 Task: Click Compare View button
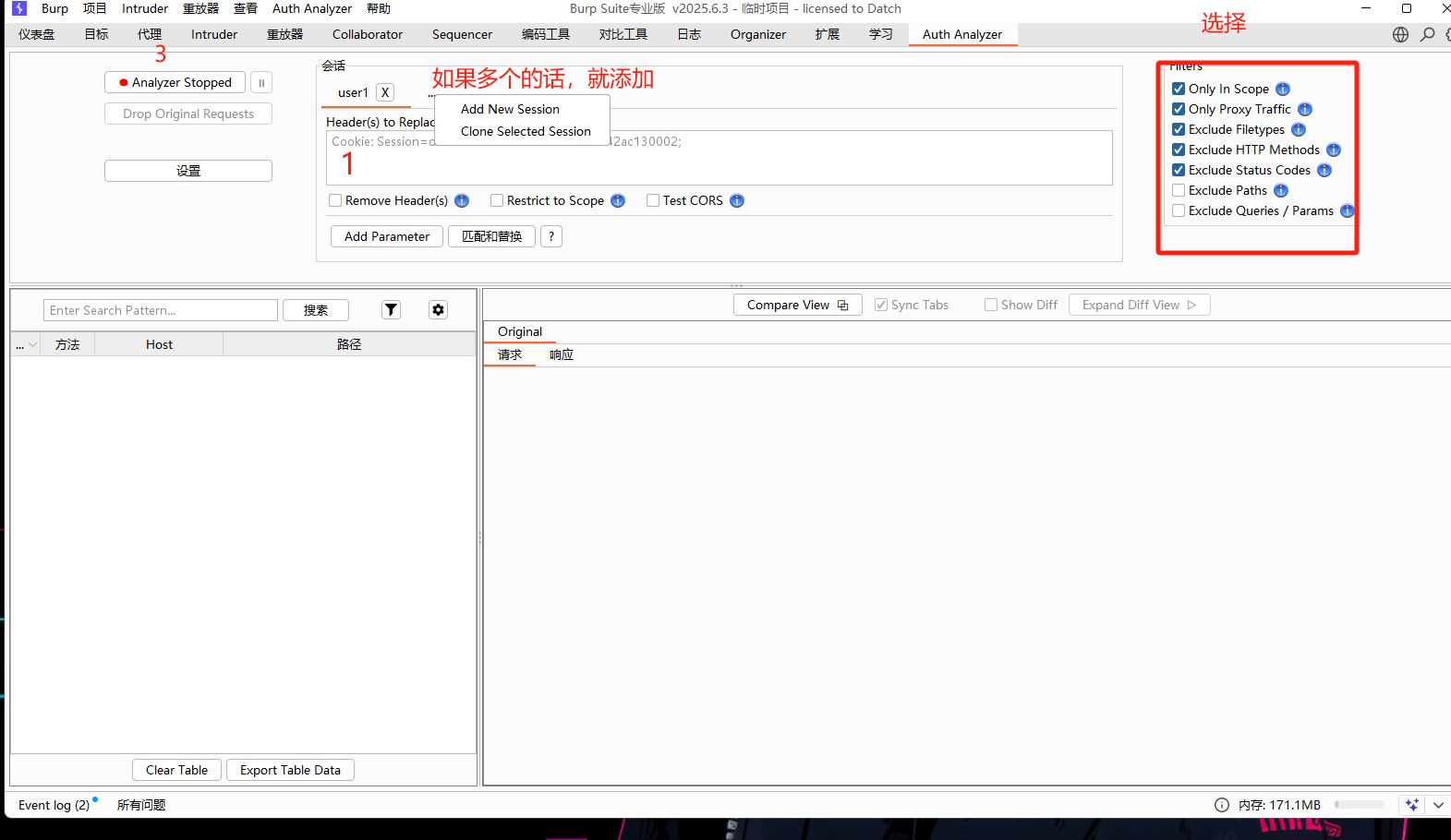coord(798,305)
